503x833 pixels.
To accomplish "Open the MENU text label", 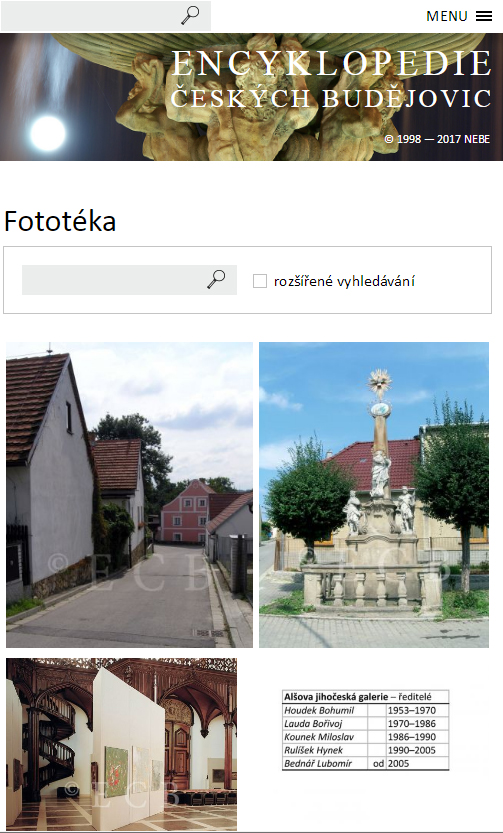I will click(x=447, y=16).
